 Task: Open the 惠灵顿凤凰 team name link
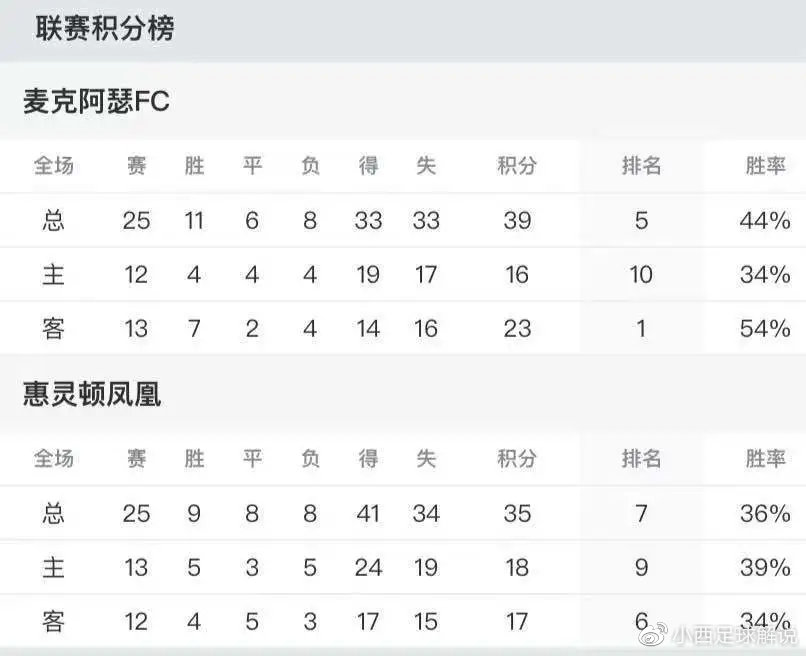point(91,395)
